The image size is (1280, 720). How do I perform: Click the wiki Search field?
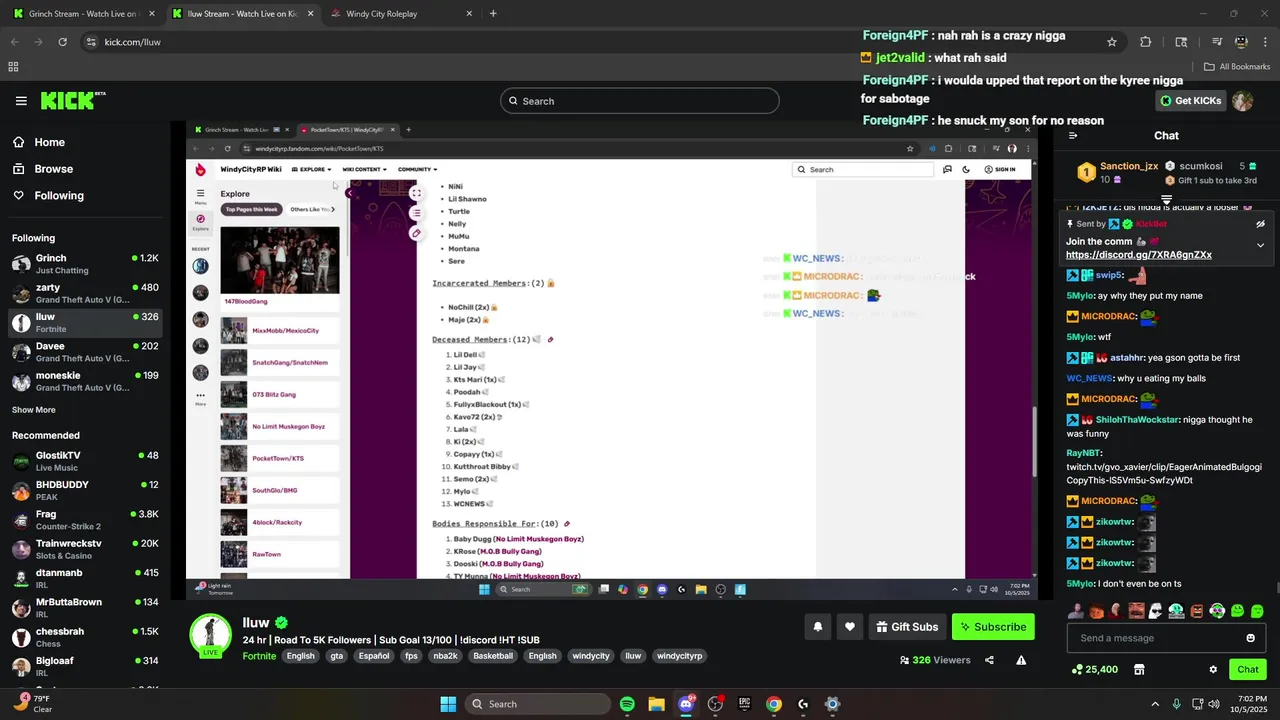(x=863, y=169)
